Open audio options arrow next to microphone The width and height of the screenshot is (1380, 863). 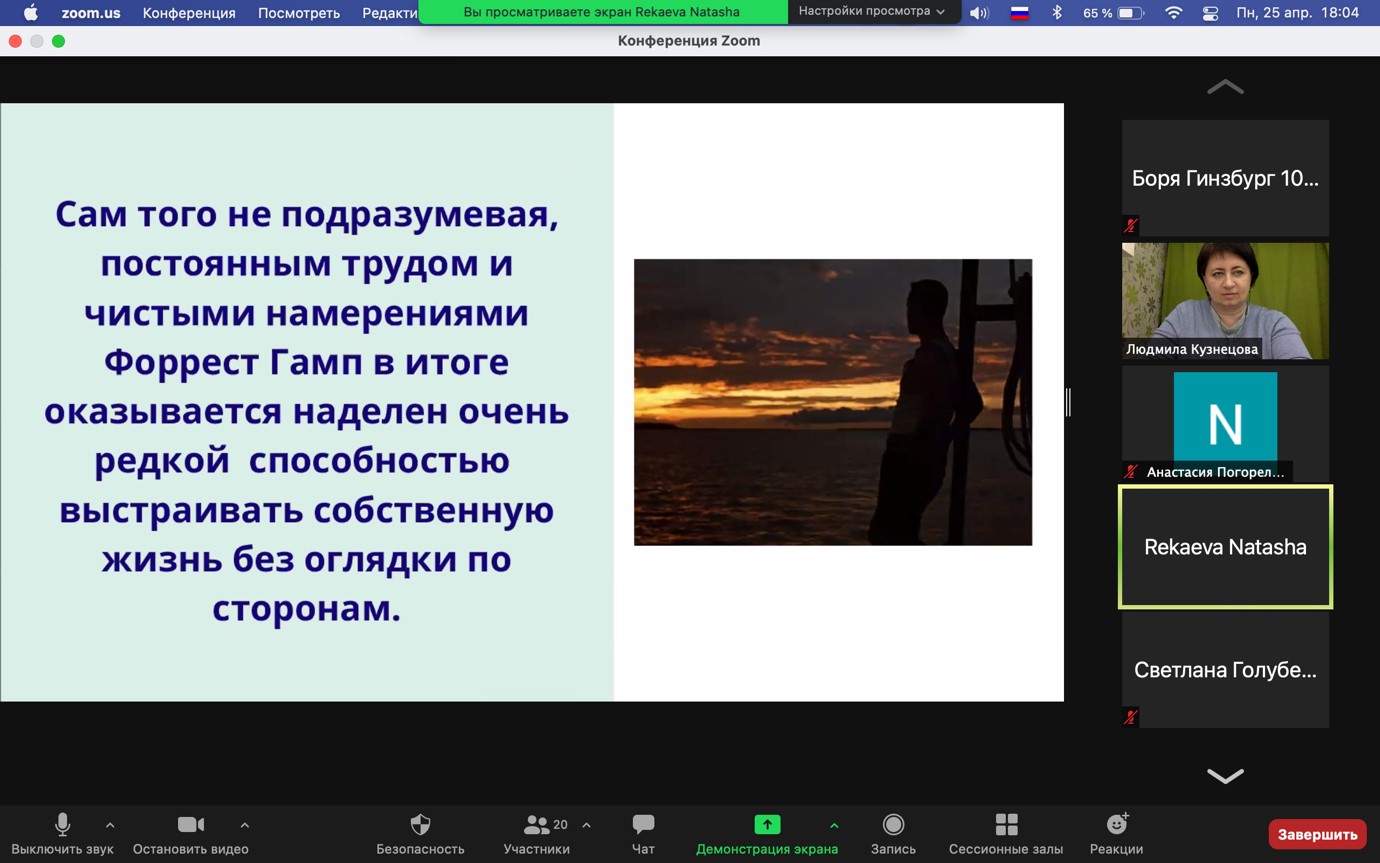pos(110,825)
